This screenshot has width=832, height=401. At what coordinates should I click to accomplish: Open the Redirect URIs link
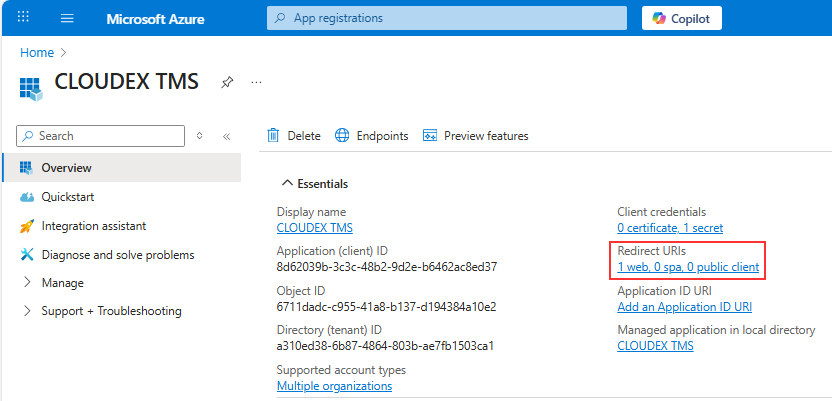pos(688,267)
